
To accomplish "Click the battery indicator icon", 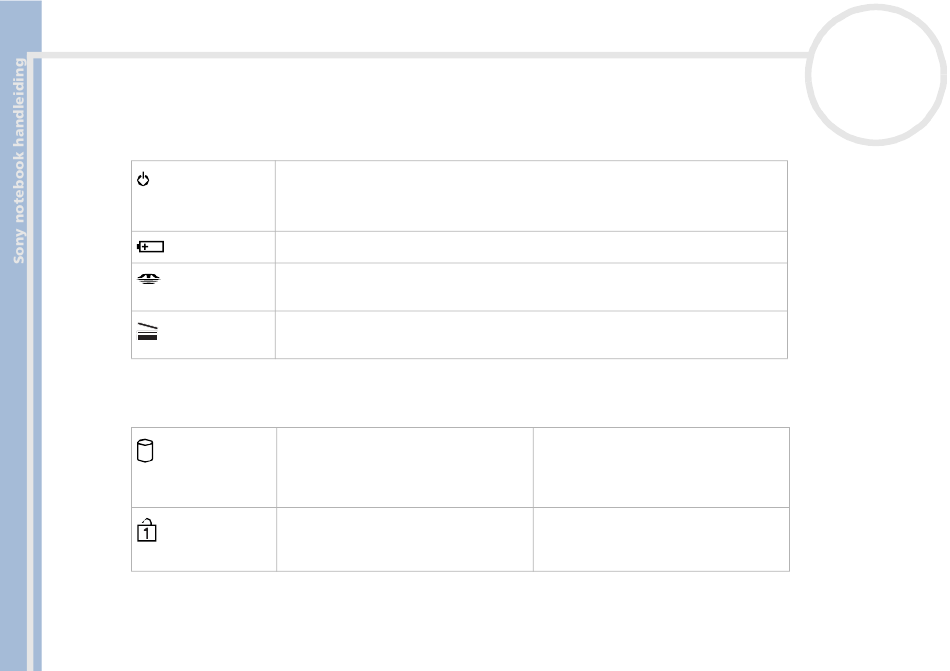I will (150, 247).
